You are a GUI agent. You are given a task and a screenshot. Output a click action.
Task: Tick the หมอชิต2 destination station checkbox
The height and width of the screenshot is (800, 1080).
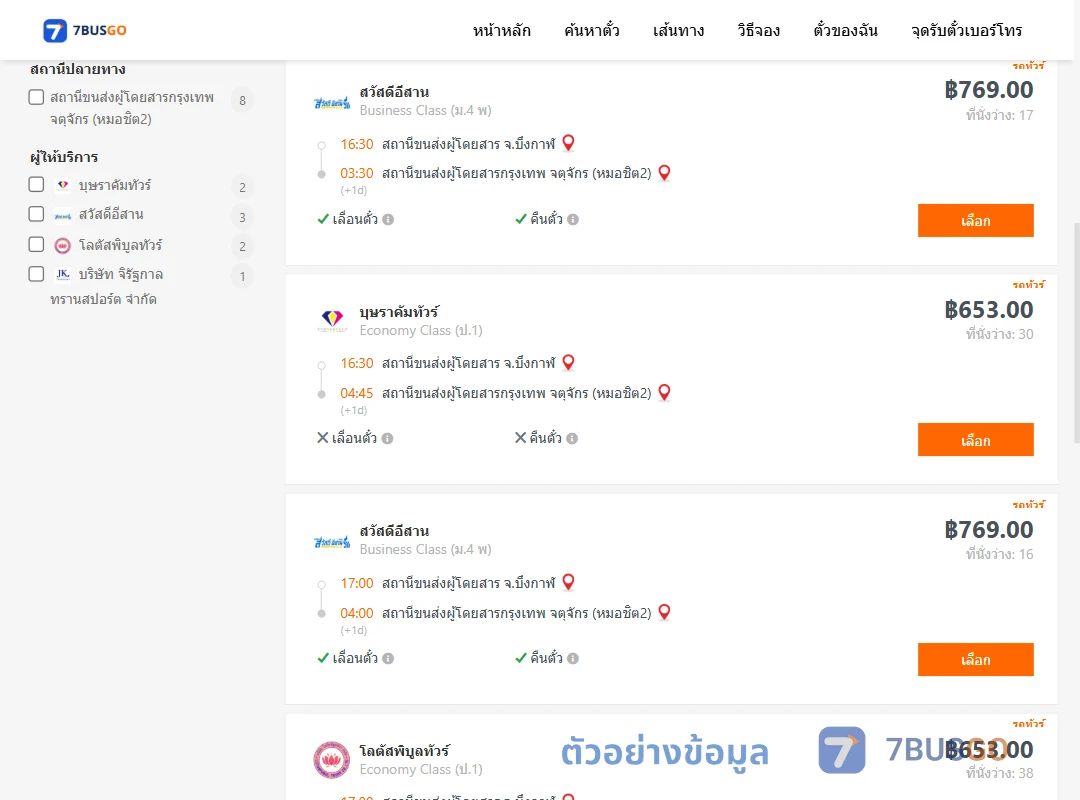tap(37, 97)
